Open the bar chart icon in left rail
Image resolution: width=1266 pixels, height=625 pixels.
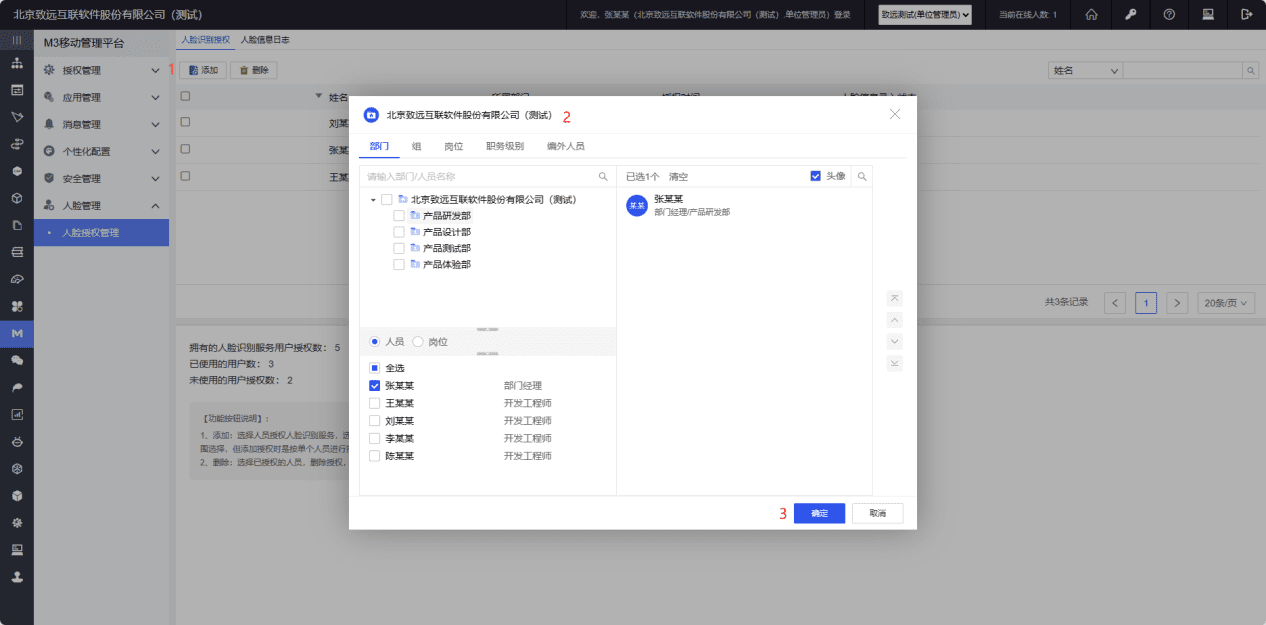[x=17, y=414]
